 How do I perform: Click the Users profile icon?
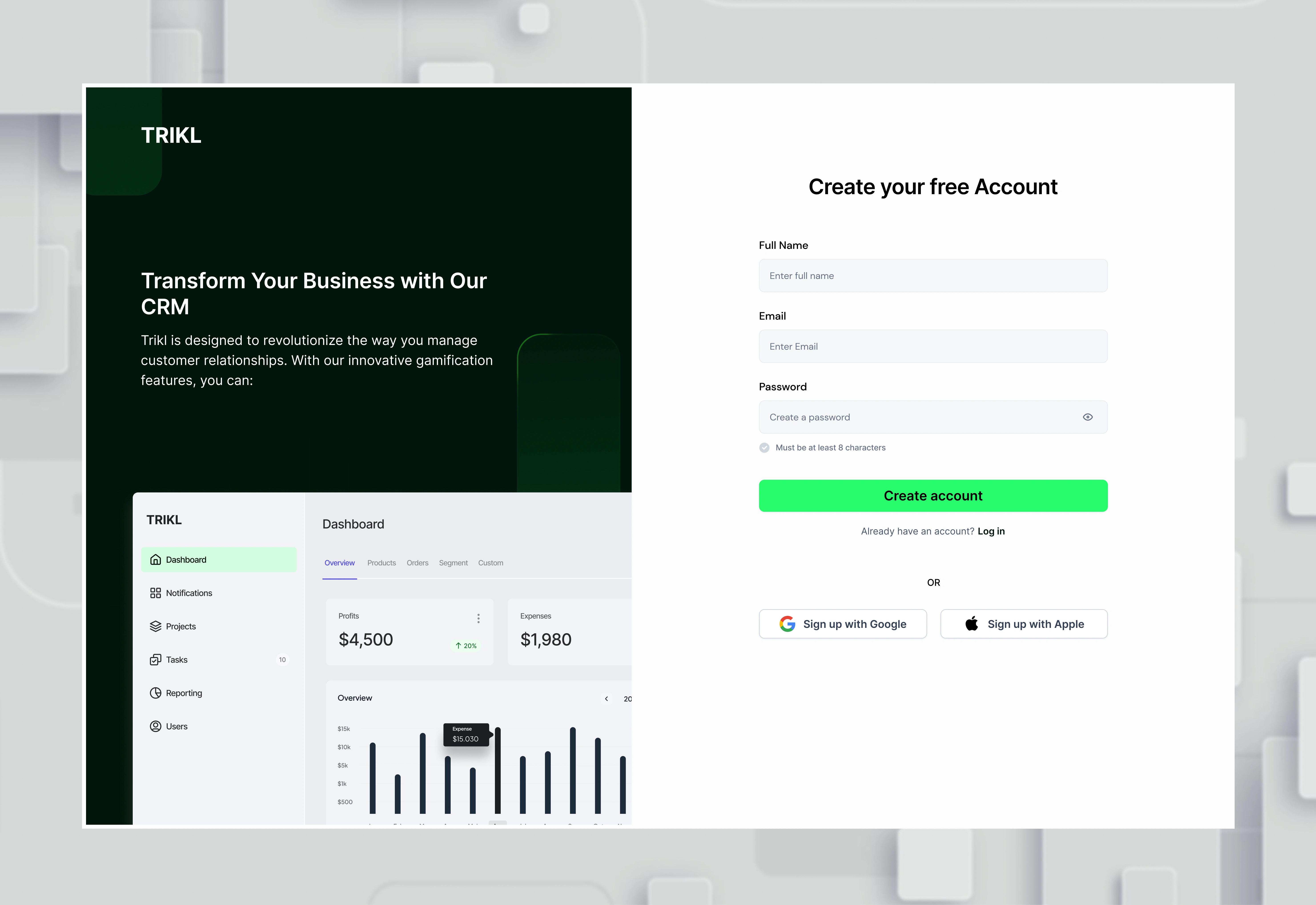(x=155, y=726)
